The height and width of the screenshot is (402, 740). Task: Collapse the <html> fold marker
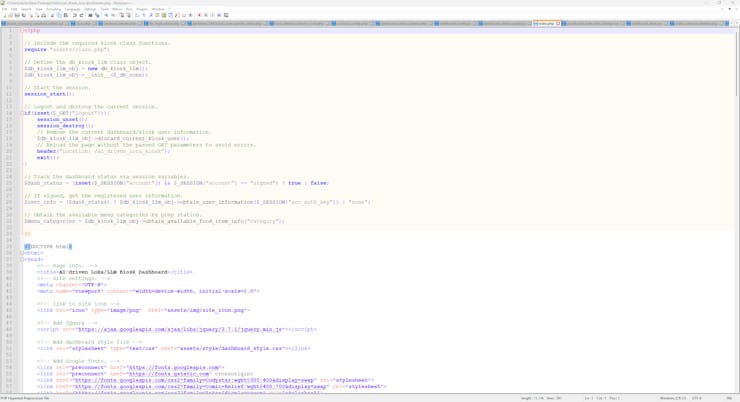pos(22,253)
